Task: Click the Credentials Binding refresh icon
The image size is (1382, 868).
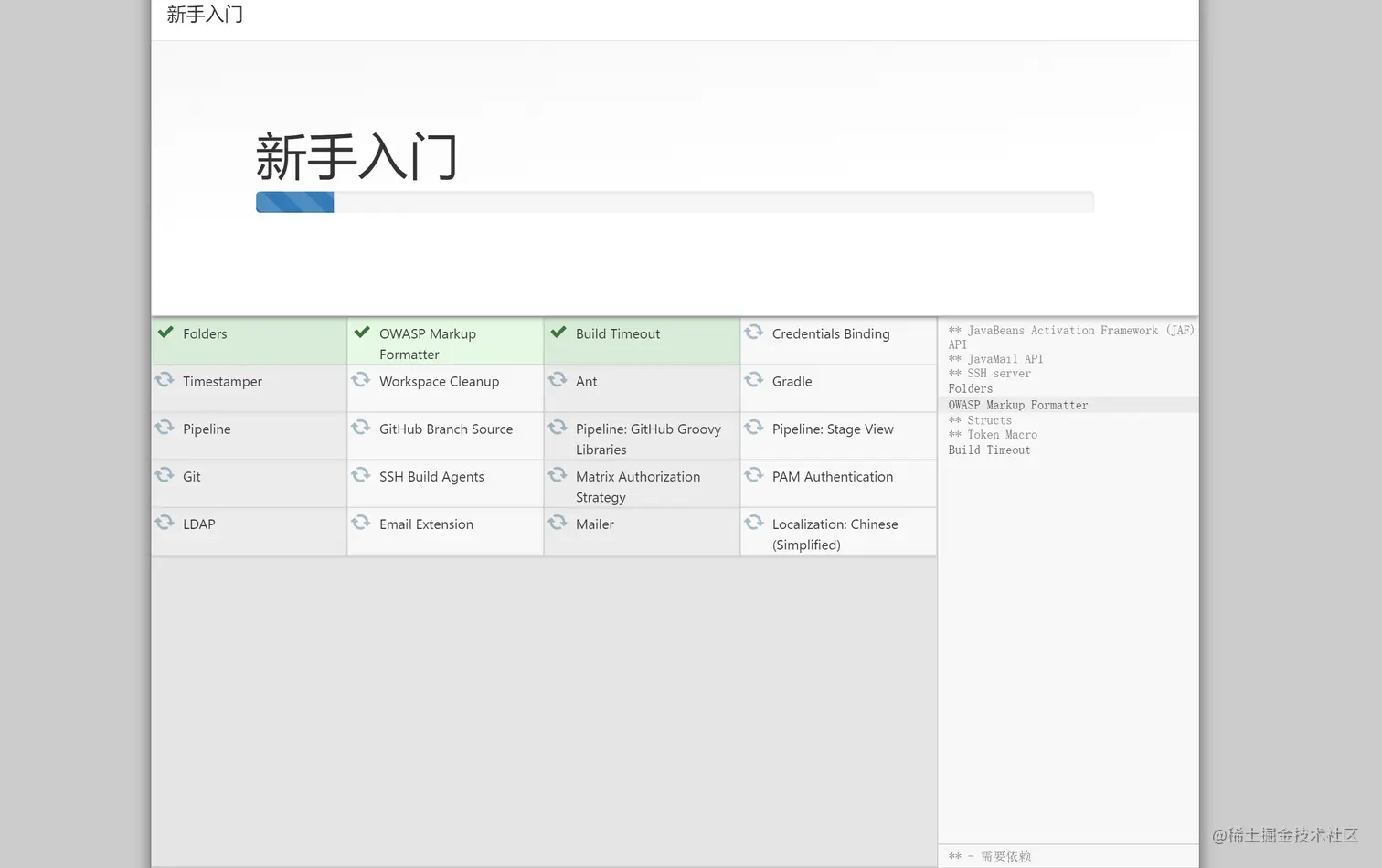Action: [x=753, y=333]
